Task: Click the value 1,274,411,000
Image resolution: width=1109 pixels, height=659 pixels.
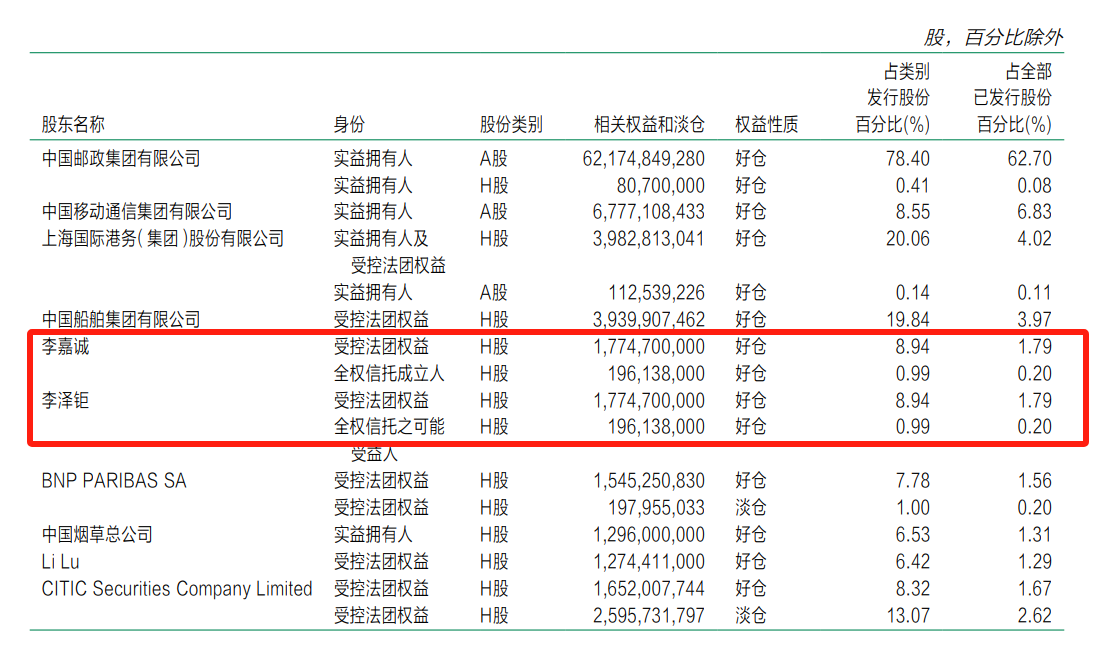Action: pyautogui.click(x=649, y=561)
